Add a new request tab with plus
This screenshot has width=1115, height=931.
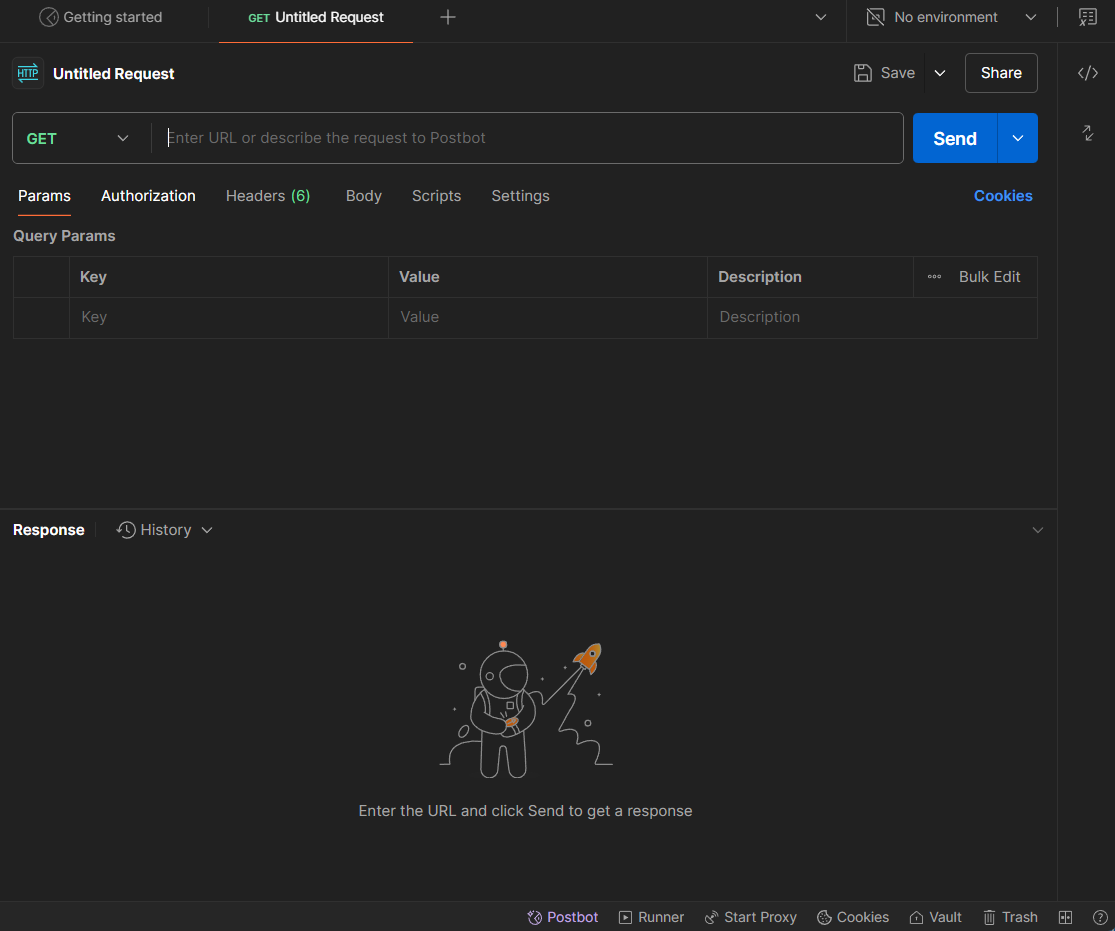coord(448,17)
